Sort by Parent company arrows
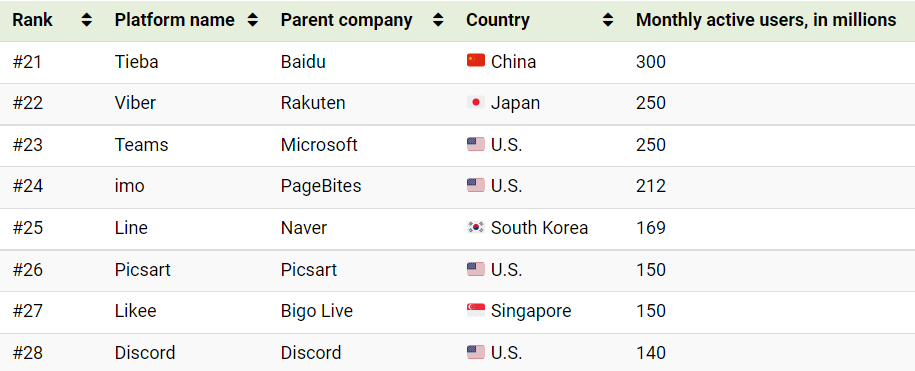This screenshot has height=371, width=915. click(x=438, y=20)
